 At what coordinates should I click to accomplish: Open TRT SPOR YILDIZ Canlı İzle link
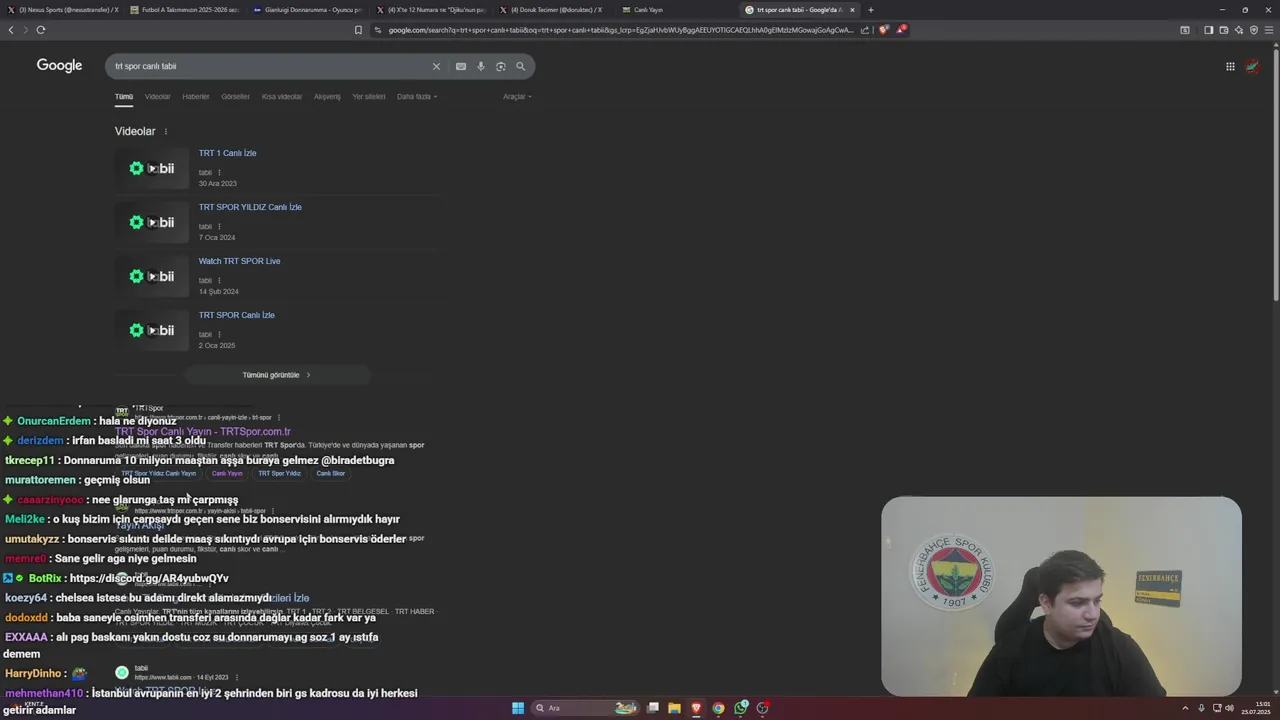coord(250,207)
